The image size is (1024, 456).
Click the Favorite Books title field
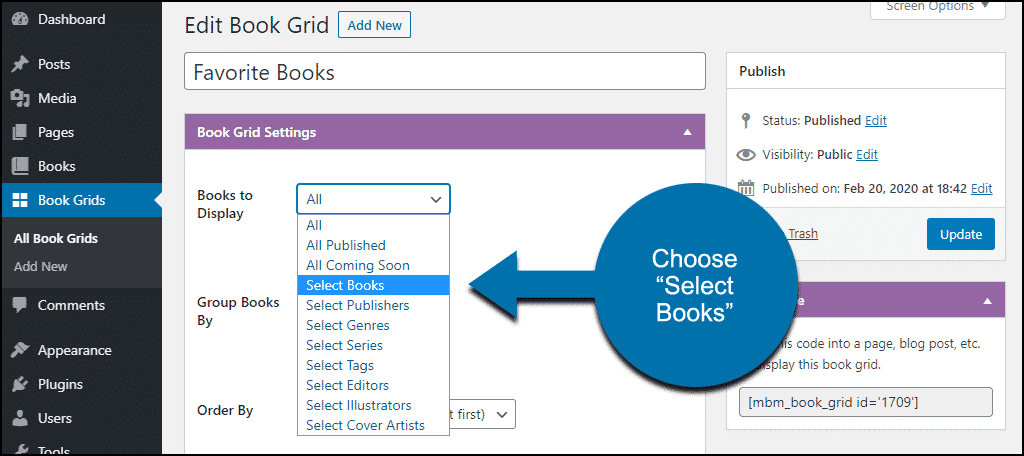pos(445,71)
